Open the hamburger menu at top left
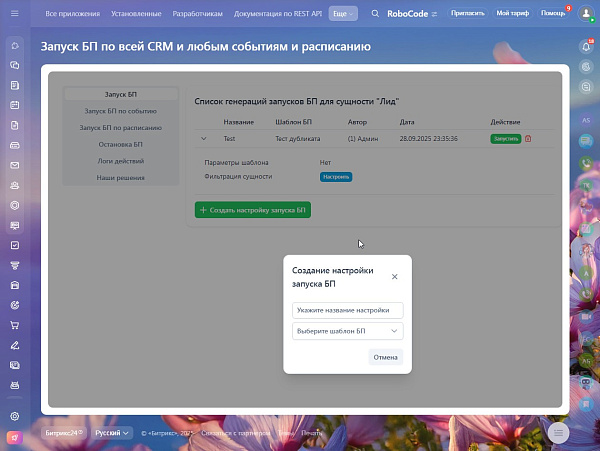This screenshot has height=451, width=600. pos(15,13)
